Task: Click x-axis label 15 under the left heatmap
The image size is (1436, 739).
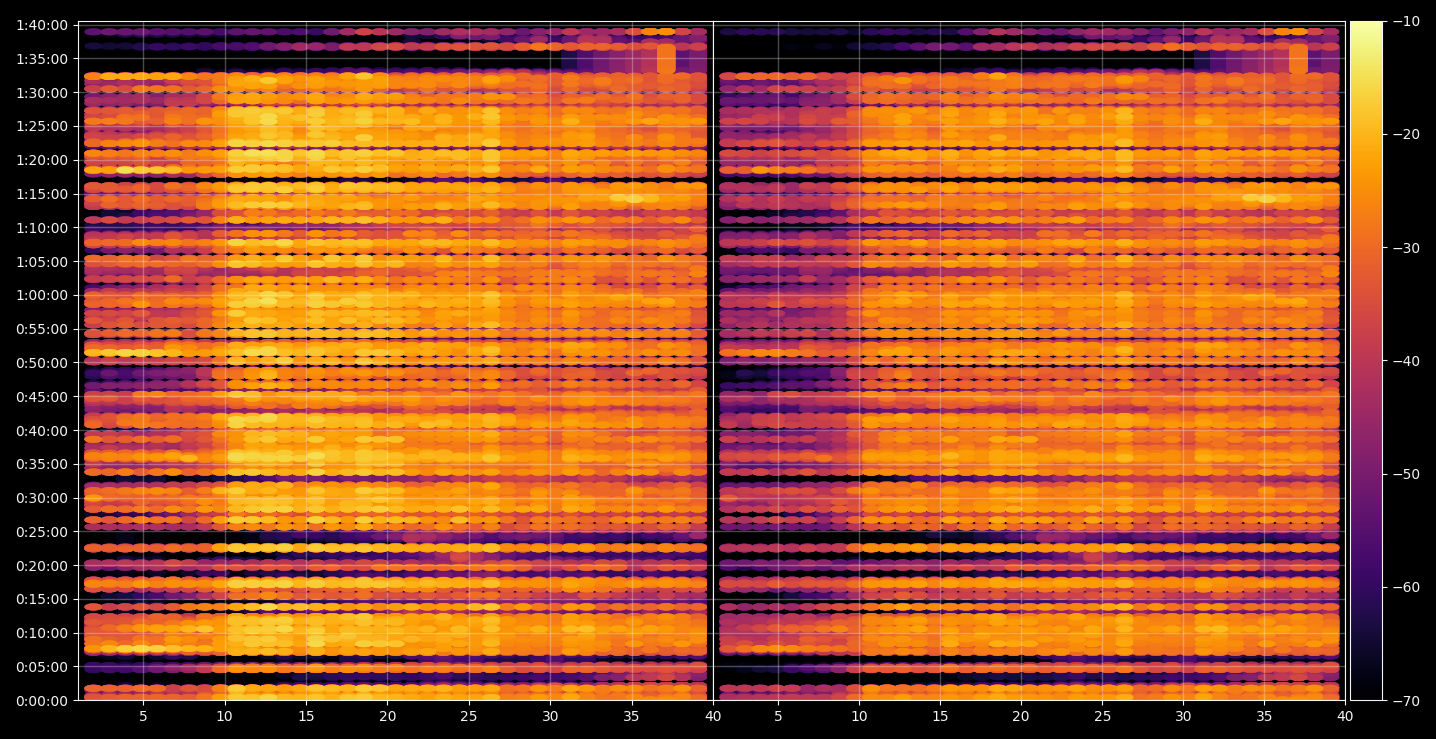Action: coord(306,716)
